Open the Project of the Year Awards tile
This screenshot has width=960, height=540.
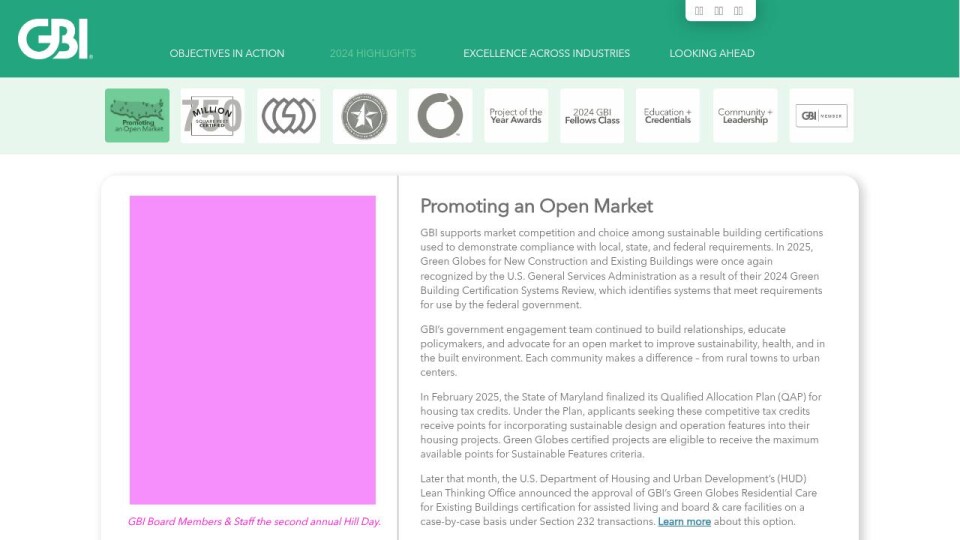(x=516, y=116)
